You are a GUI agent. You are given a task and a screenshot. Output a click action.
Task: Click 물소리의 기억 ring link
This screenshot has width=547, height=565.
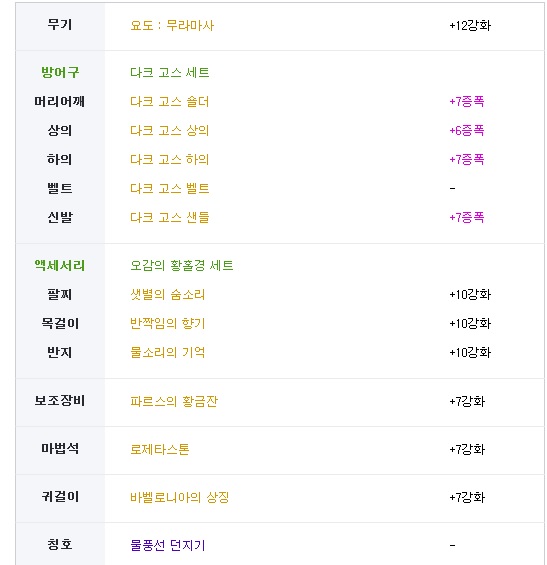168,352
